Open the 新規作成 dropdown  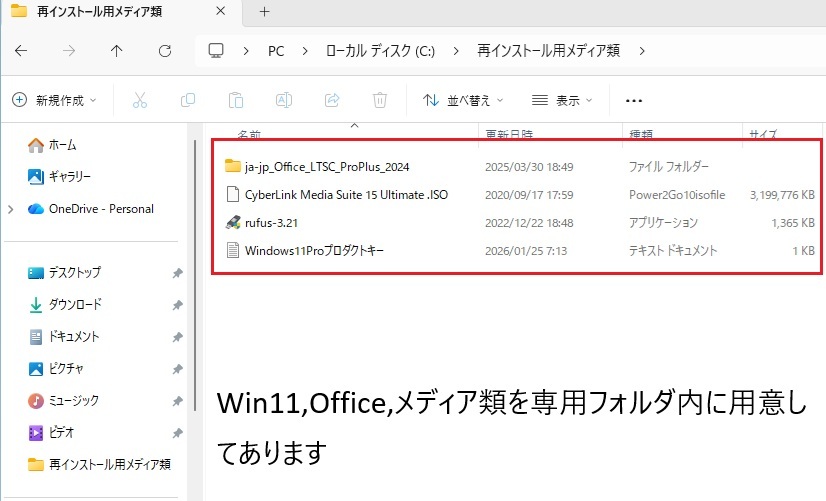54,100
